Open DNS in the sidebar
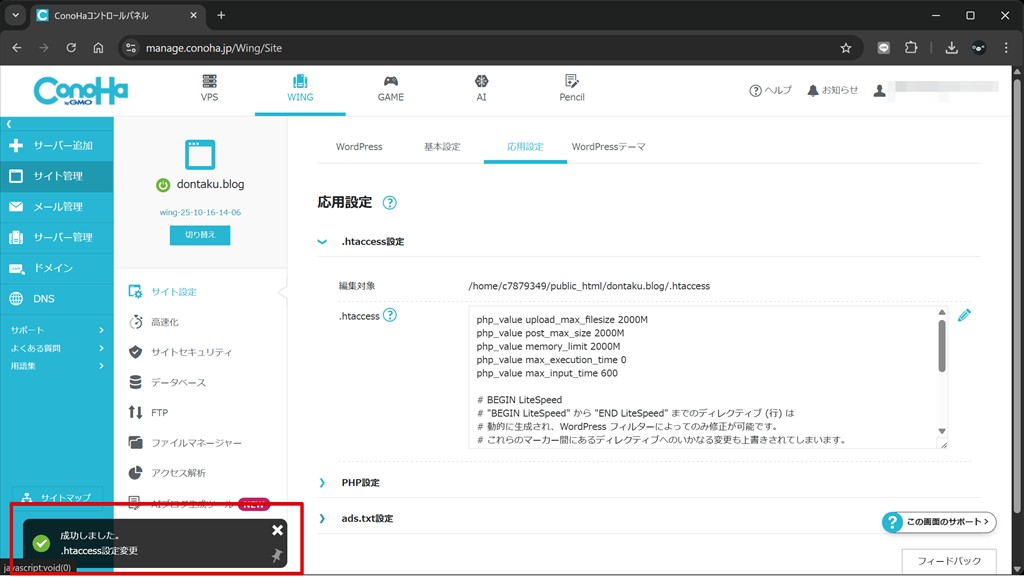The image size is (1024, 577). (57, 298)
